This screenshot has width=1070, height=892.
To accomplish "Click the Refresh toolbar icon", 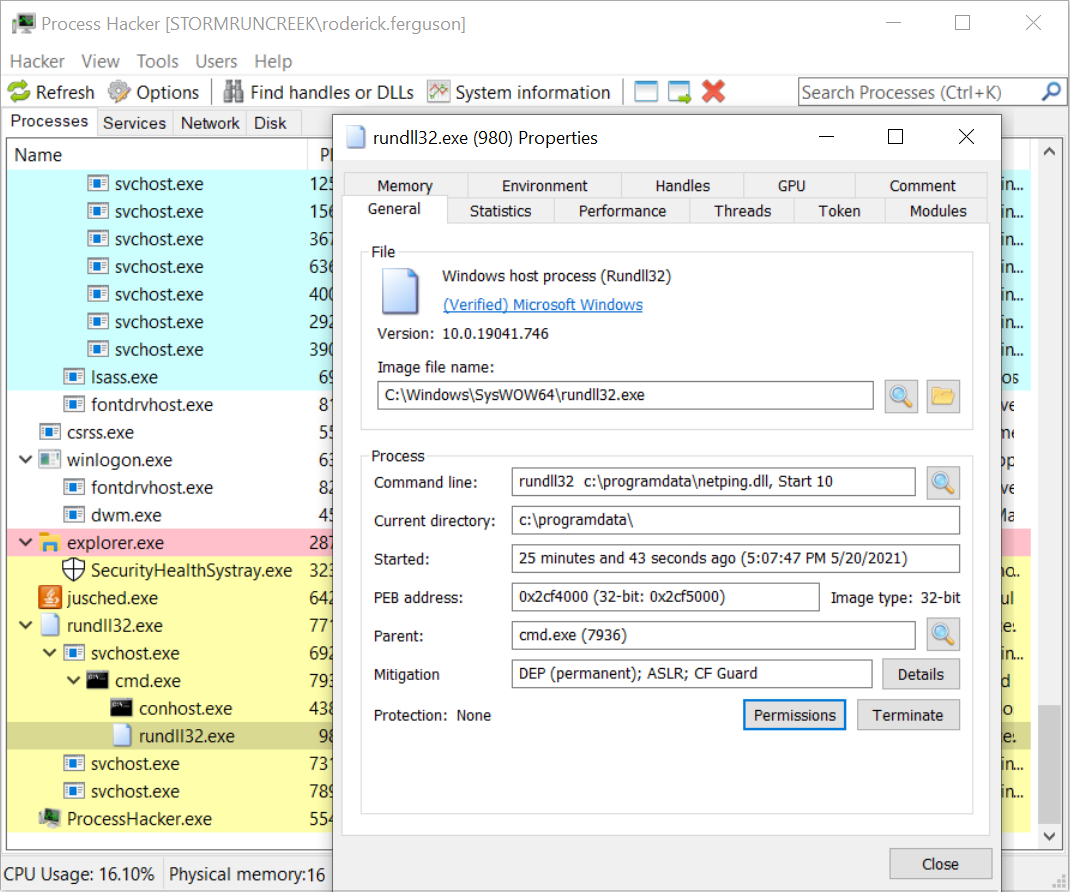I will [19, 91].
